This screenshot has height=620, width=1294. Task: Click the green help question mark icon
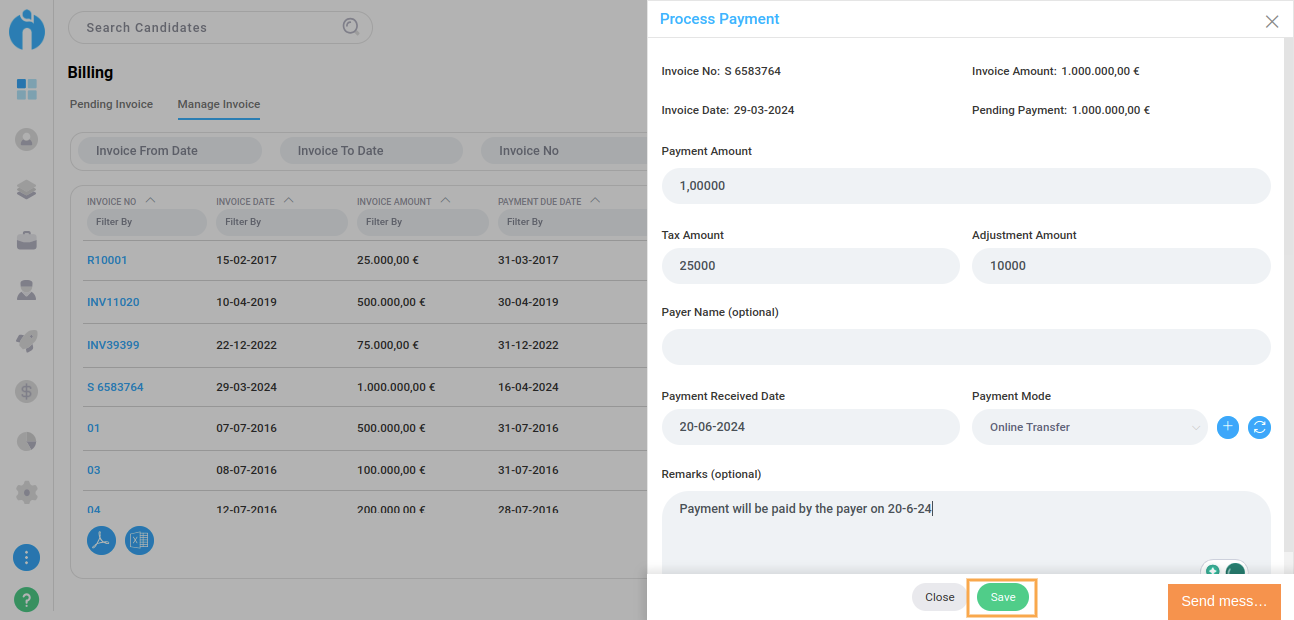pyautogui.click(x=27, y=599)
